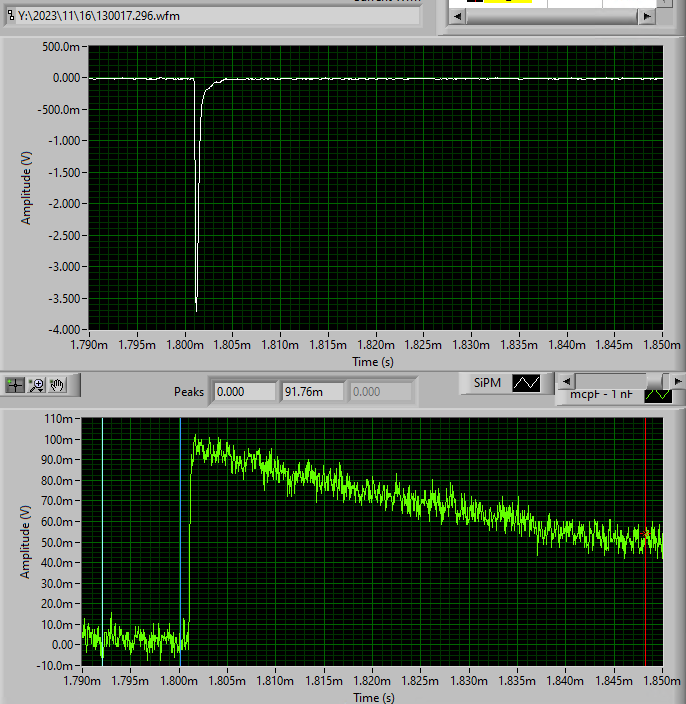686x704 pixels.
Task: Click left arrow of top table scrollbar
Action: (457, 17)
